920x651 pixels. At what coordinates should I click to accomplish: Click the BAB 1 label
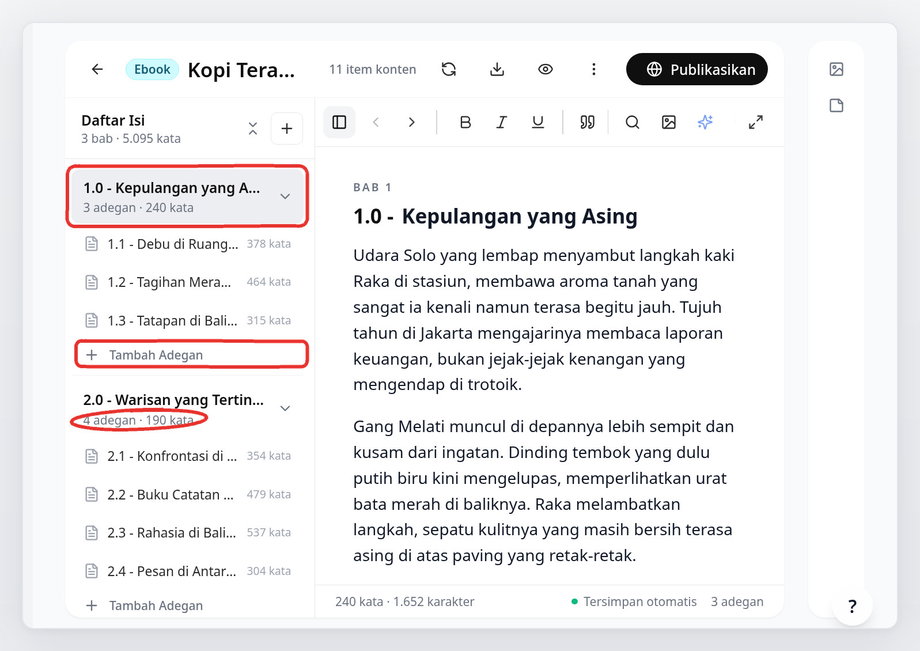pos(373,188)
